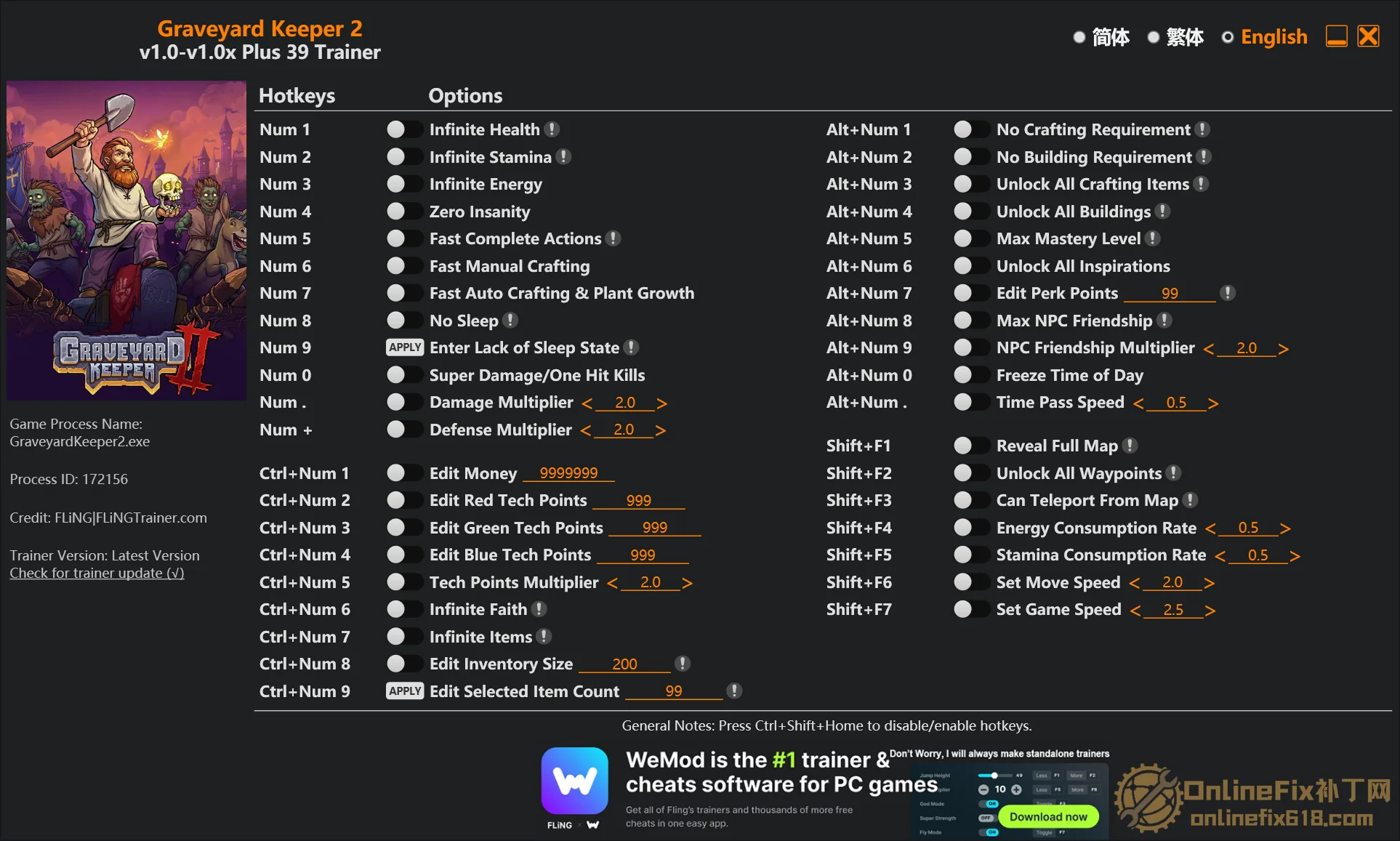Increase the Defense Multiplier value
The width and height of the screenshot is (1400, 841).
click(x=660, y=430)
